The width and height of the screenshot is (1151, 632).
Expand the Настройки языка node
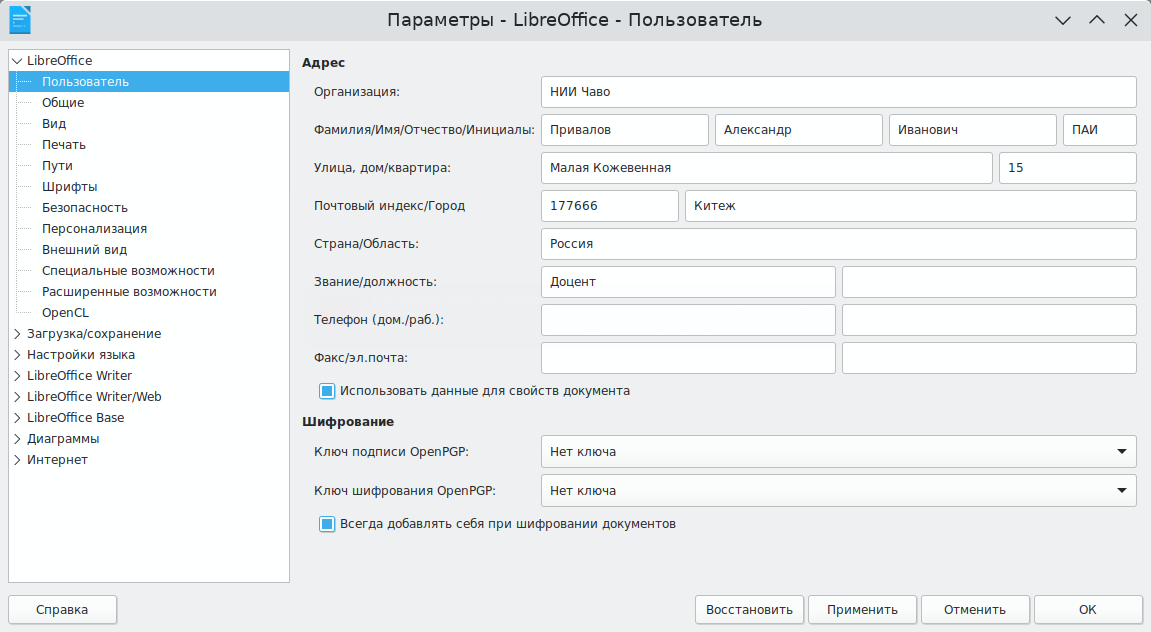pos(17,355)
